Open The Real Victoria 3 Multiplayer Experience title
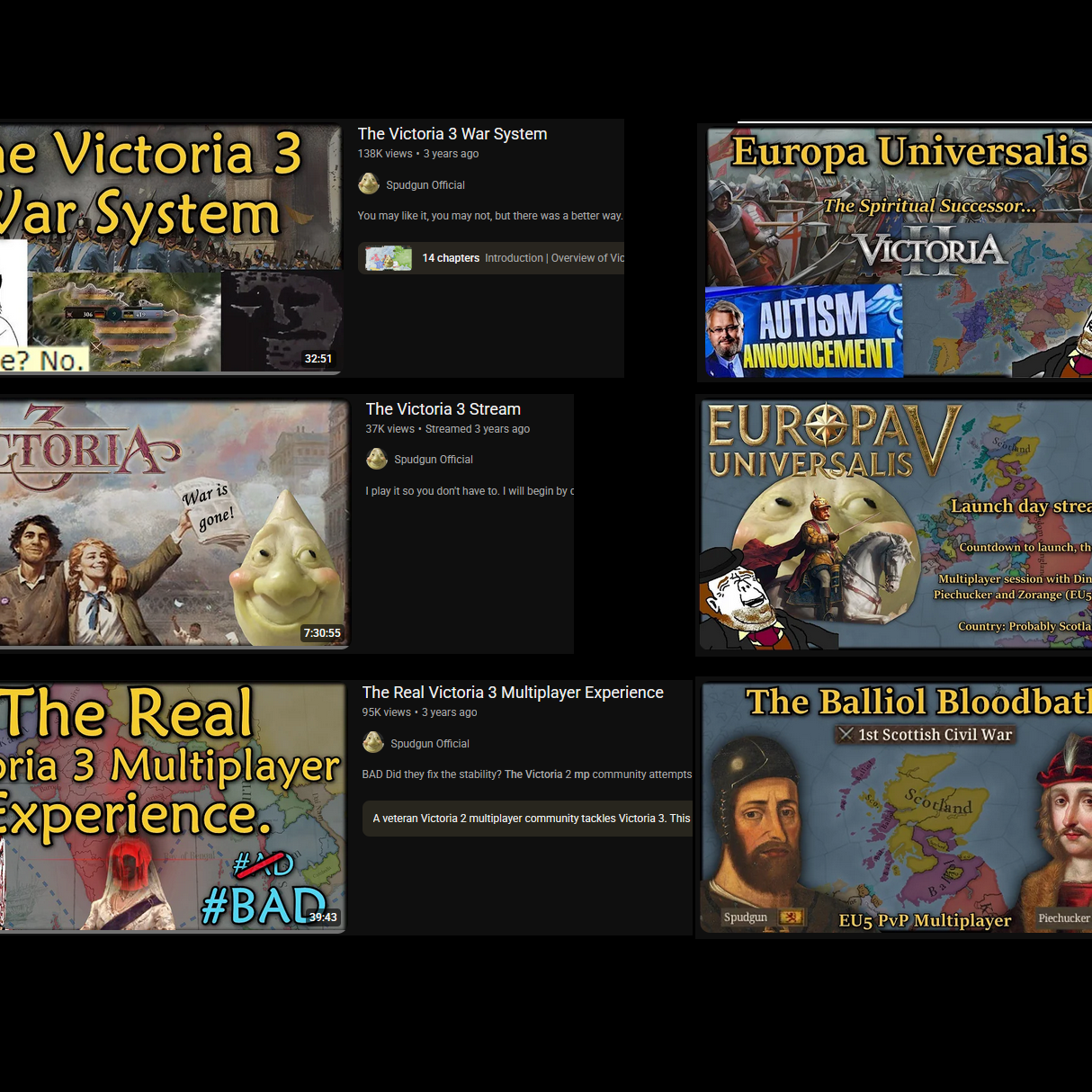Viewport: 1092px width, 1092px height. (x=513, y=693)
